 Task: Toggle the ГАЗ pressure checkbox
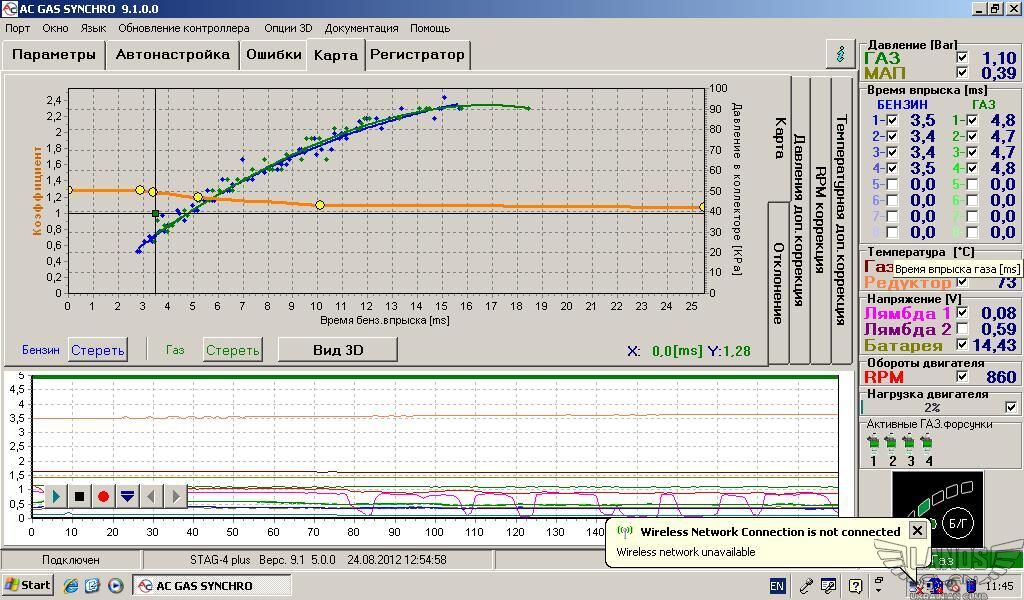click(962, 58)
